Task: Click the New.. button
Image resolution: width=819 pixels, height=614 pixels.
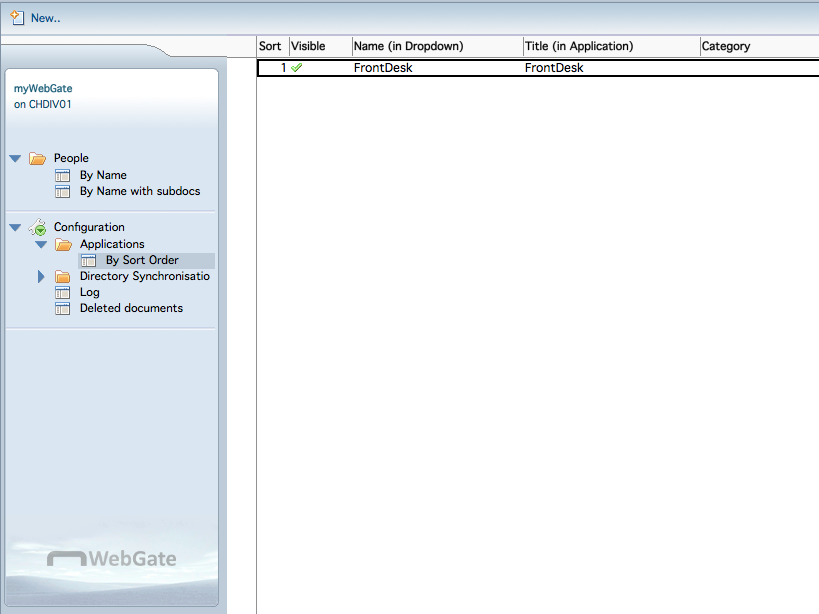Action: point(45,18)
